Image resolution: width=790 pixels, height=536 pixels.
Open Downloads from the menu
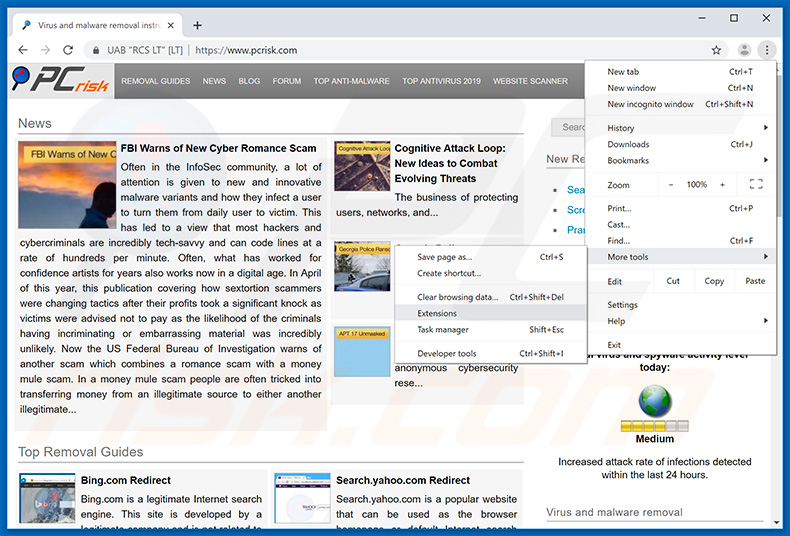pyautogui.click(x=680, y=144)
